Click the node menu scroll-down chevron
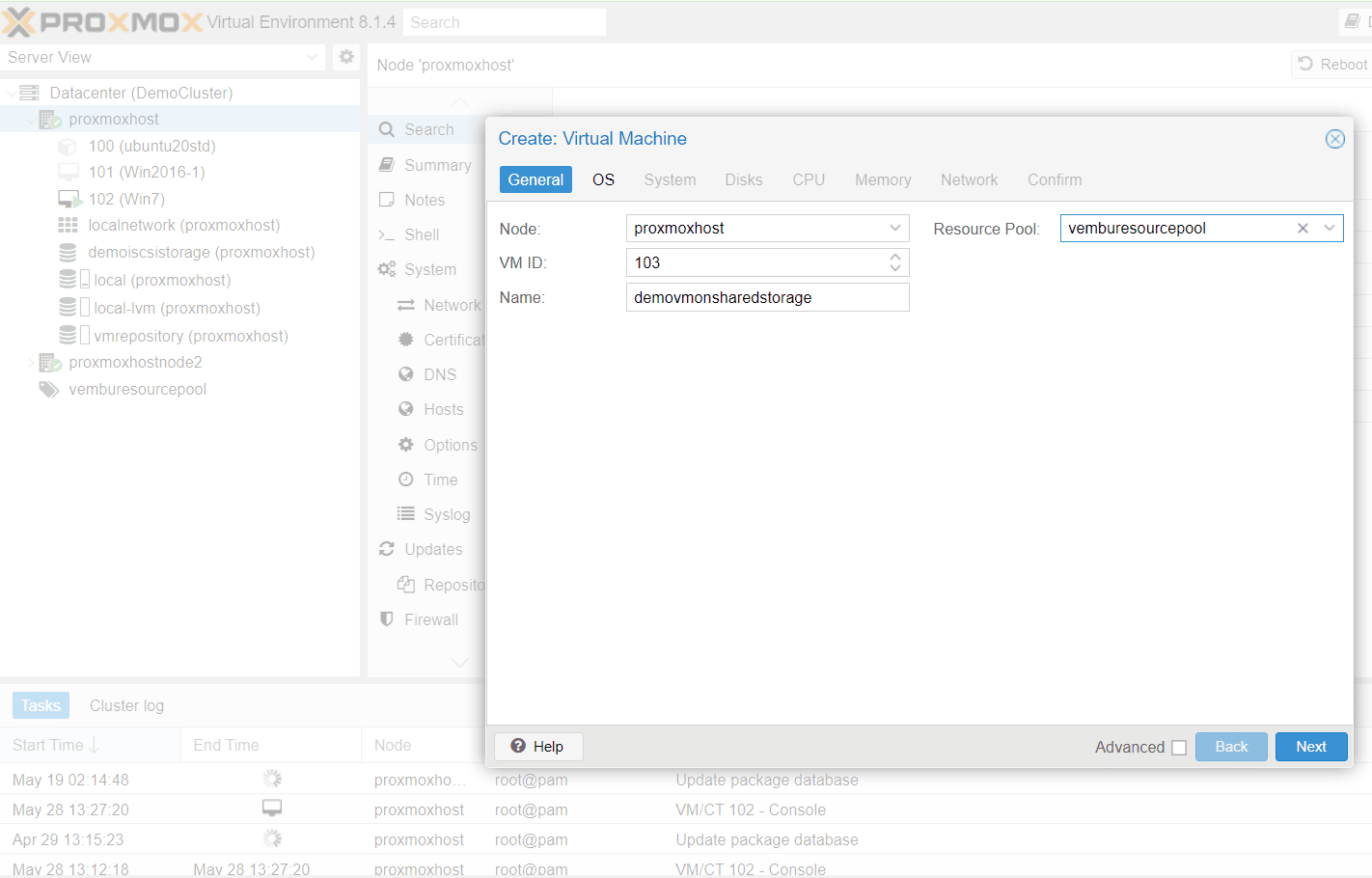This screenshot has width=1372, height=878. pyautogui.click(x=460, y=663)
